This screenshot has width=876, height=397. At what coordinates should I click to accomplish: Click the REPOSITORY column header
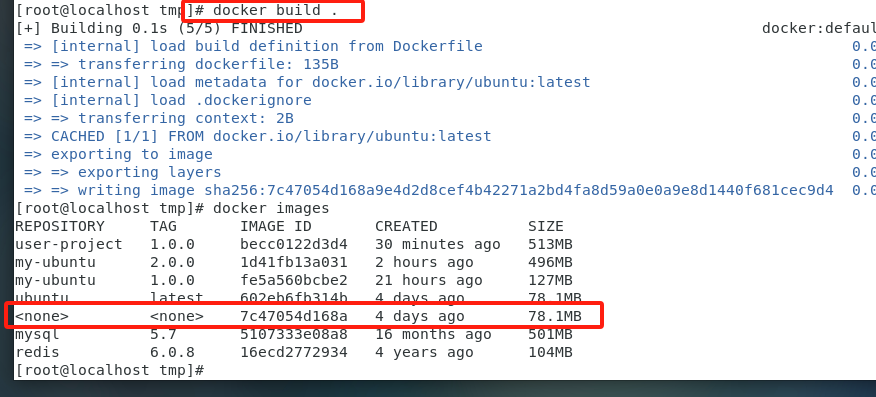(x=60, y=226)
